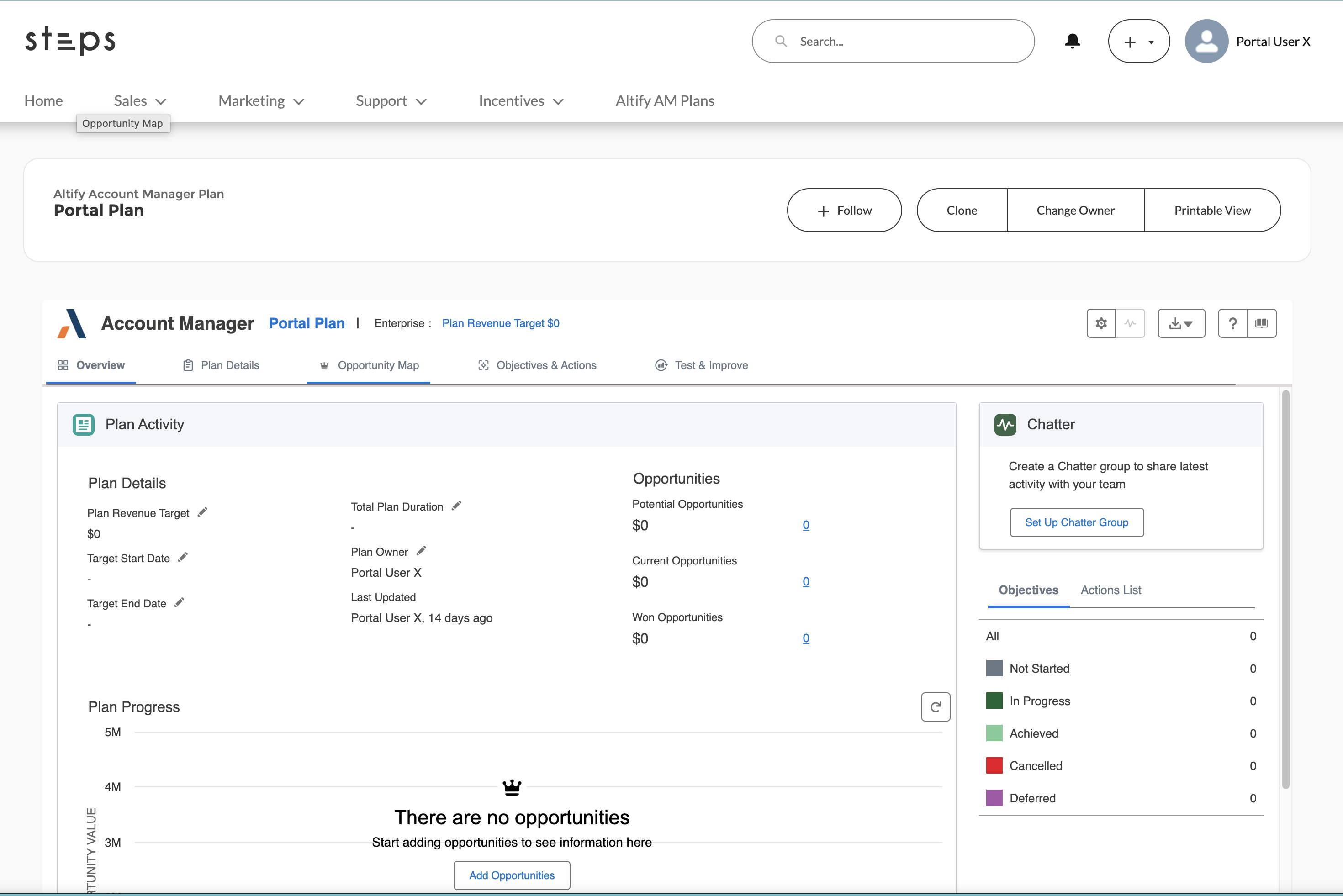Click the chatter pulse icon beside the gear
This screenshot has width=1343, height=896.
click(1130, 323)
